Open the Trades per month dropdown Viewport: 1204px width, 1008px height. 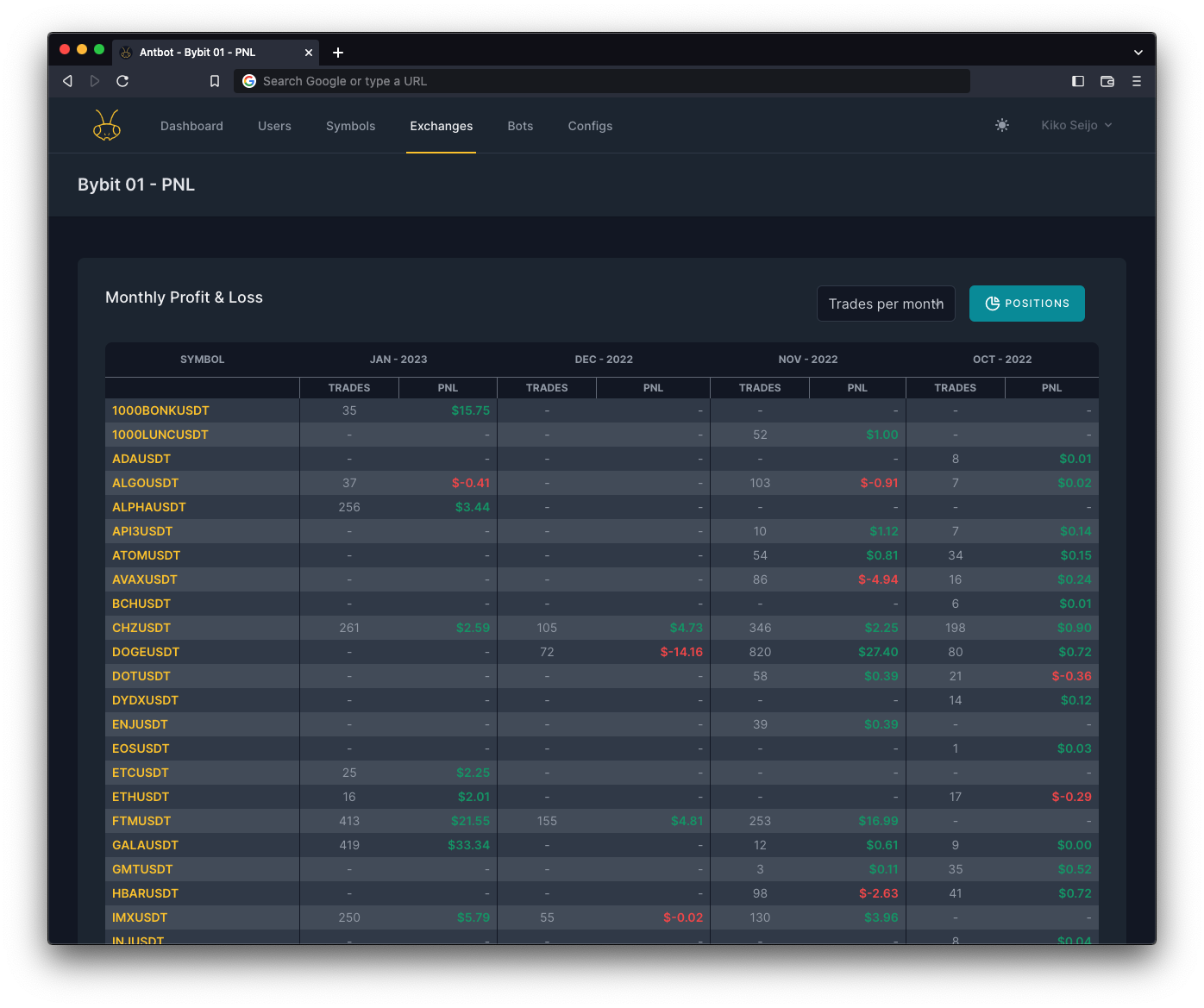click(x=886, y=304)
